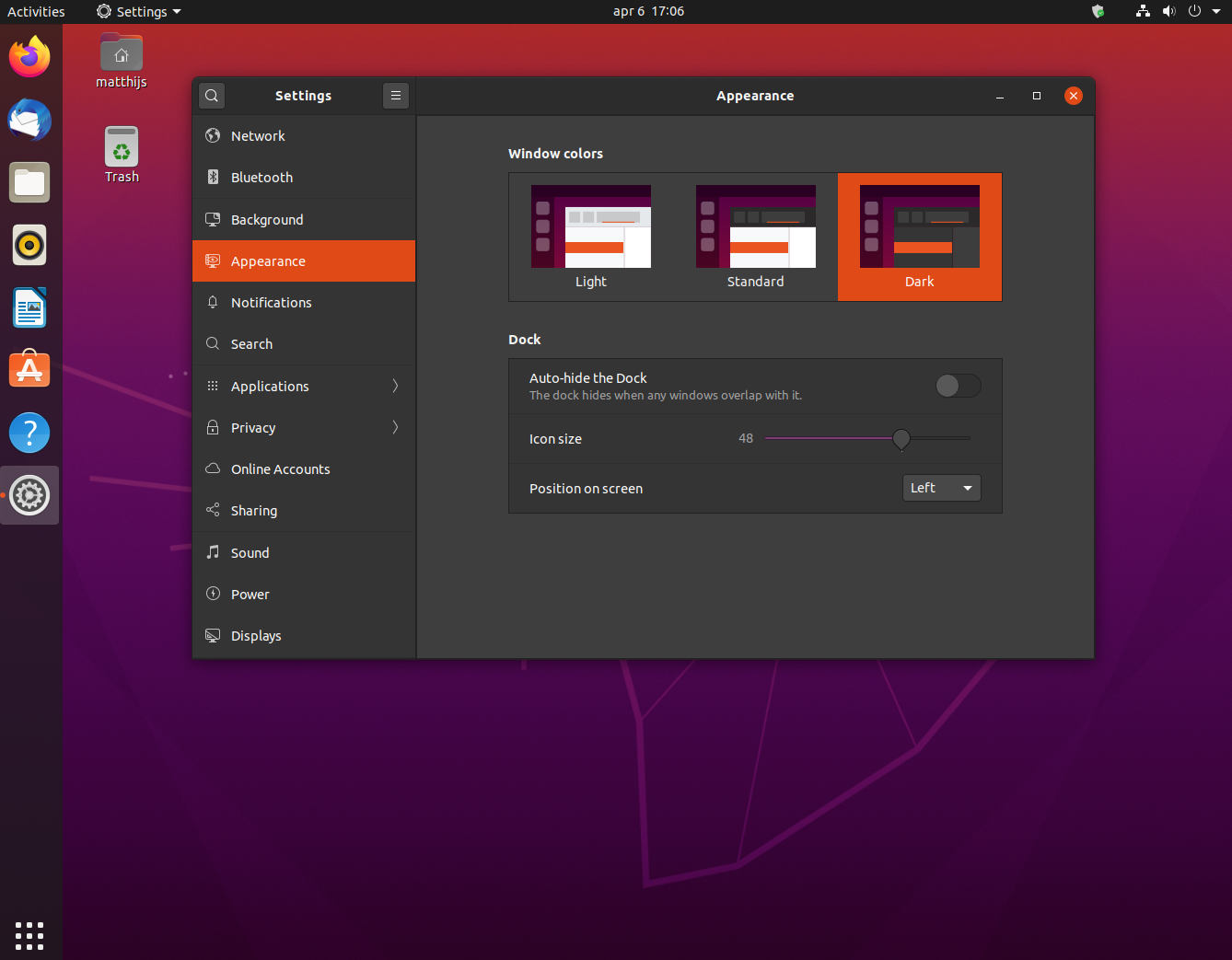This screenshot has height=960, width=1232.
Task: Expand the Applications submenu chevron
Action: click(395, 387)
